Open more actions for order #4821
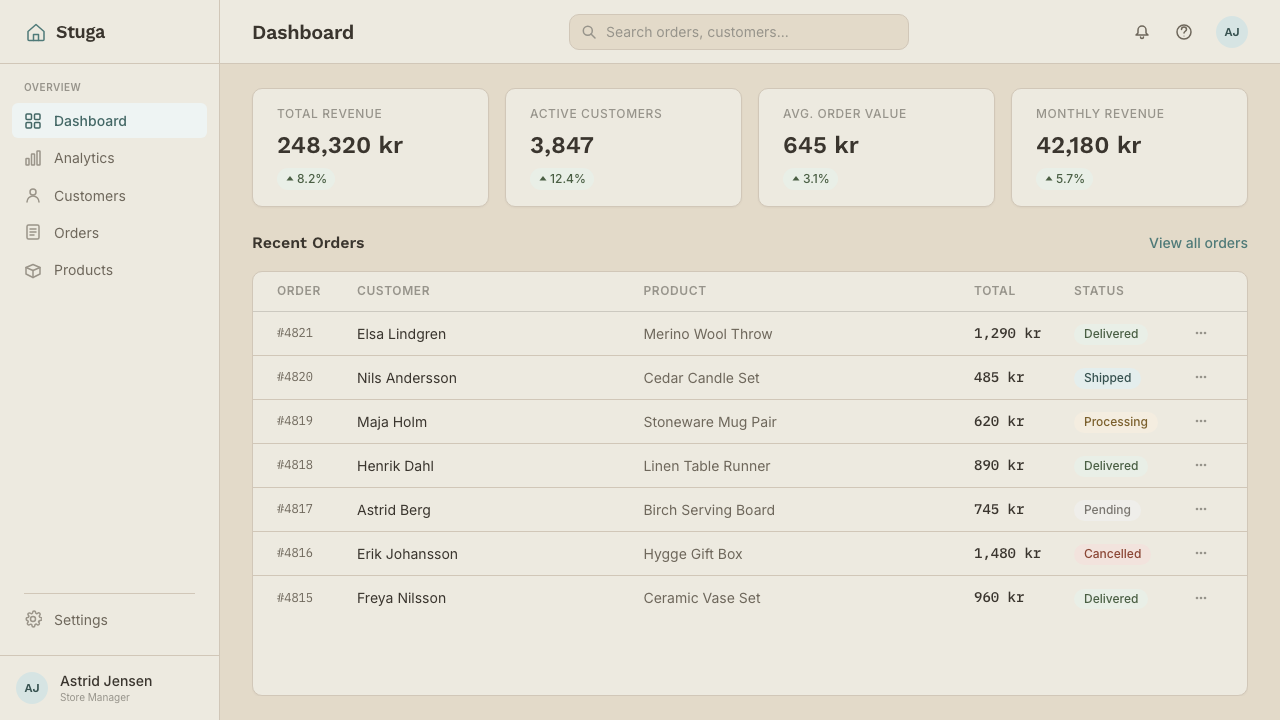The width and height of the screenshot is (1280, 720). pyautogui.click(x=1201, y=333)
